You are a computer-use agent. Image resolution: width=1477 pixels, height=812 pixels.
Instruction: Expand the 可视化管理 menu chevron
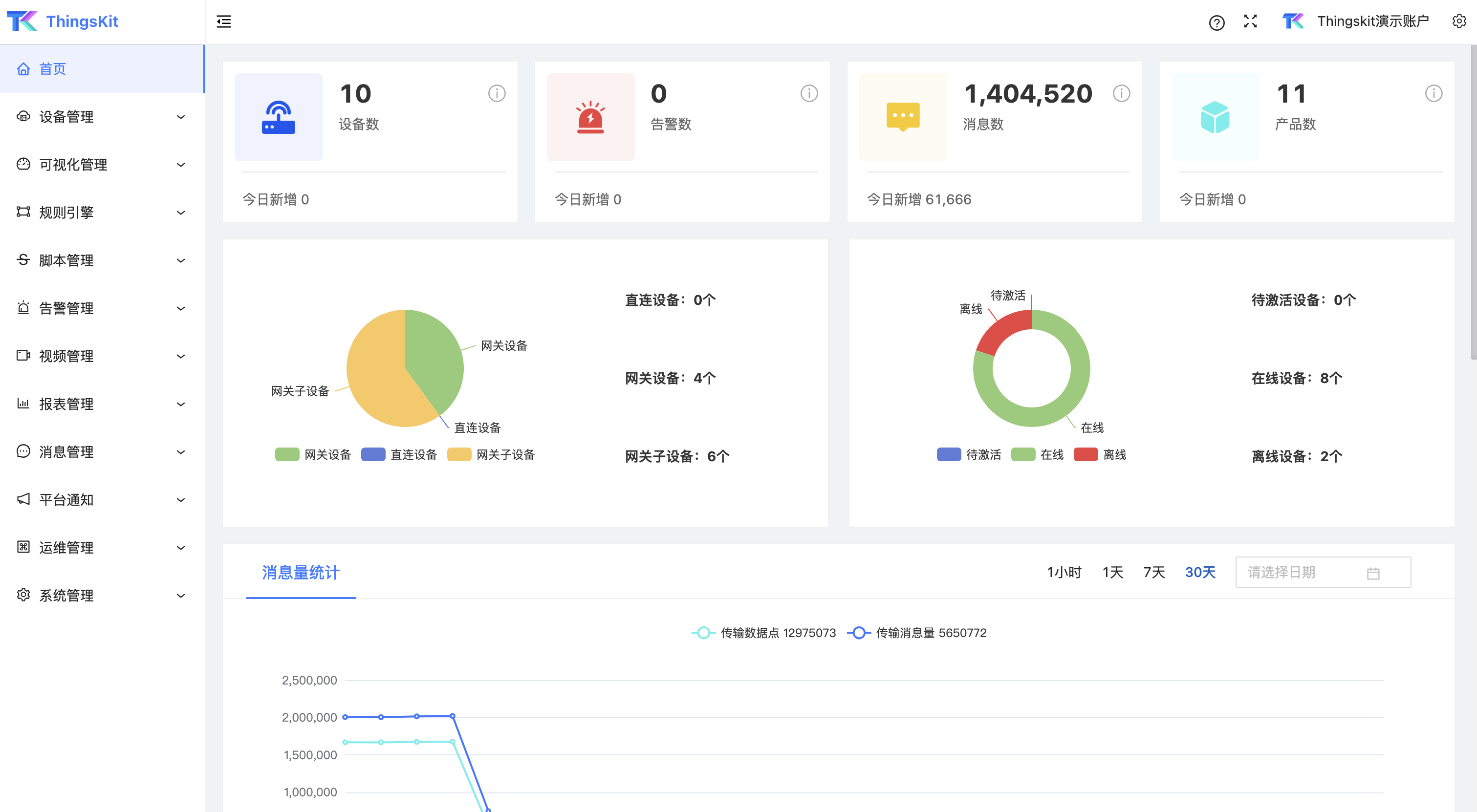[x=181, y=165]
